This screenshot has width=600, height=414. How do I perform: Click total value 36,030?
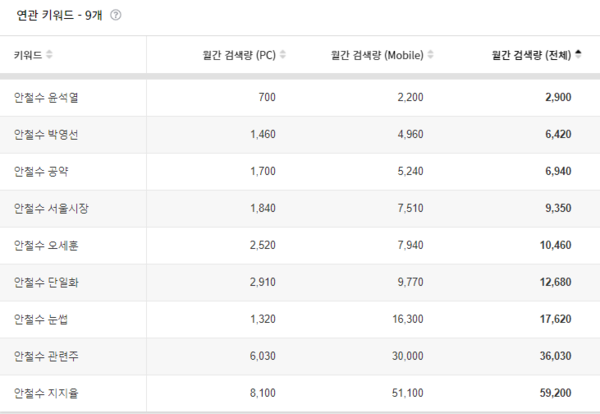[556, 356]
